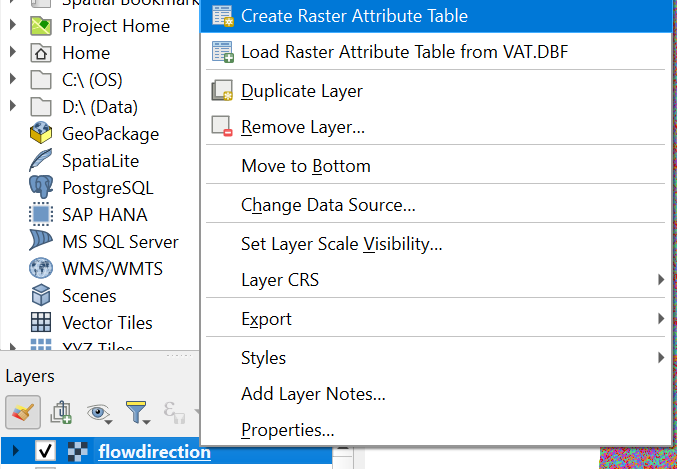Select Move to Bottom

click(x=436, y=166)
